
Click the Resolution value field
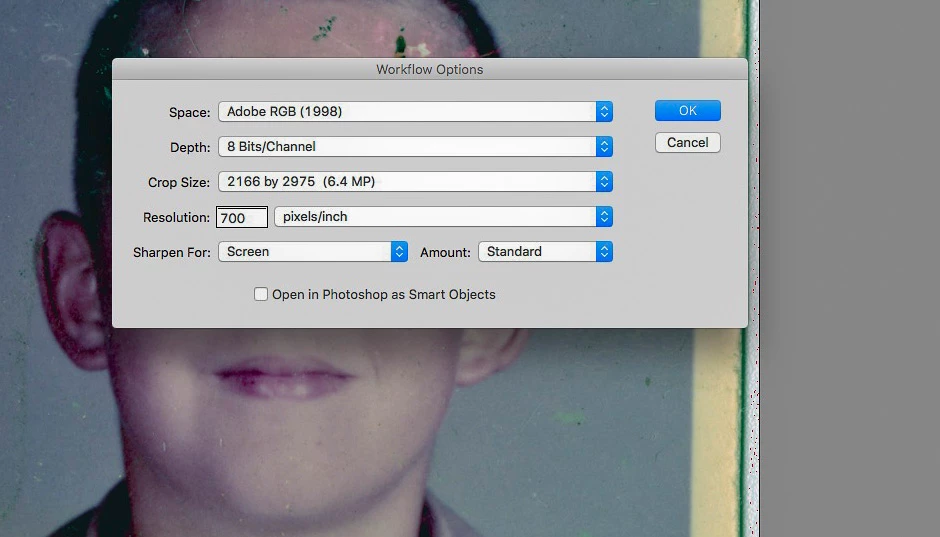point(242,218)
